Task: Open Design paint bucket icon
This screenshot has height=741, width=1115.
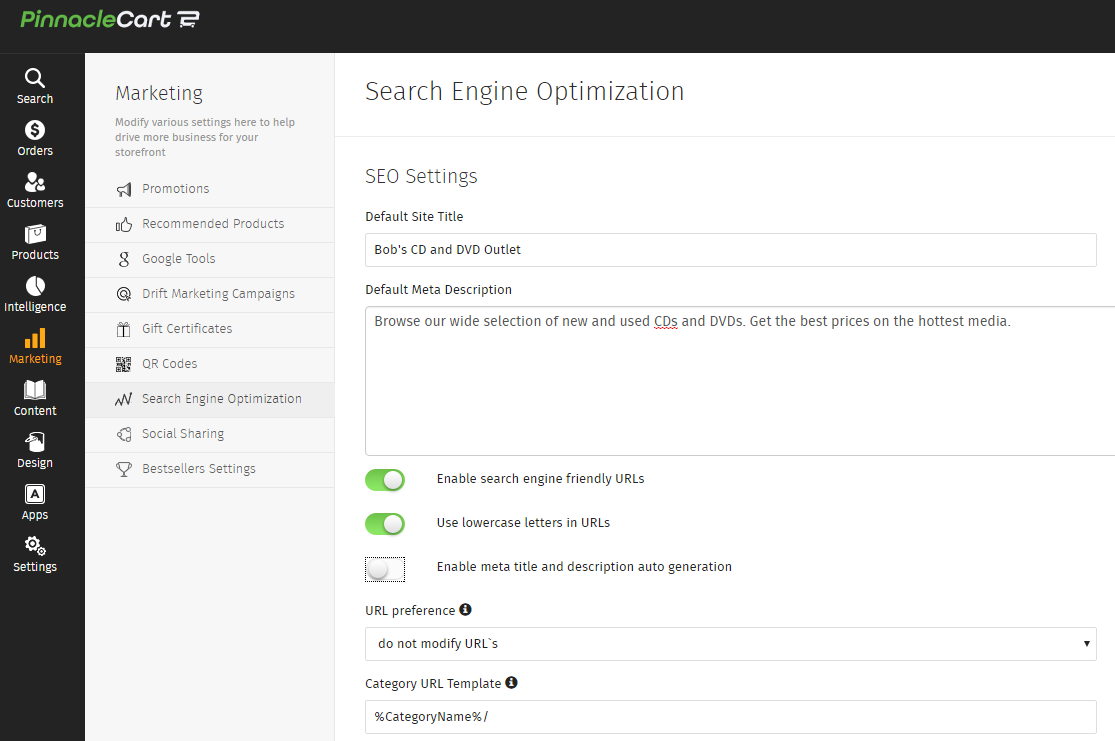Action: (x=35, y=442)
